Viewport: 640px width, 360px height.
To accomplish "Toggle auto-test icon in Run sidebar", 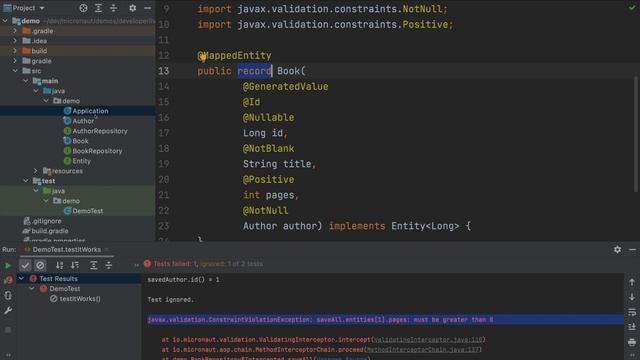I will (x=8, y=296).
